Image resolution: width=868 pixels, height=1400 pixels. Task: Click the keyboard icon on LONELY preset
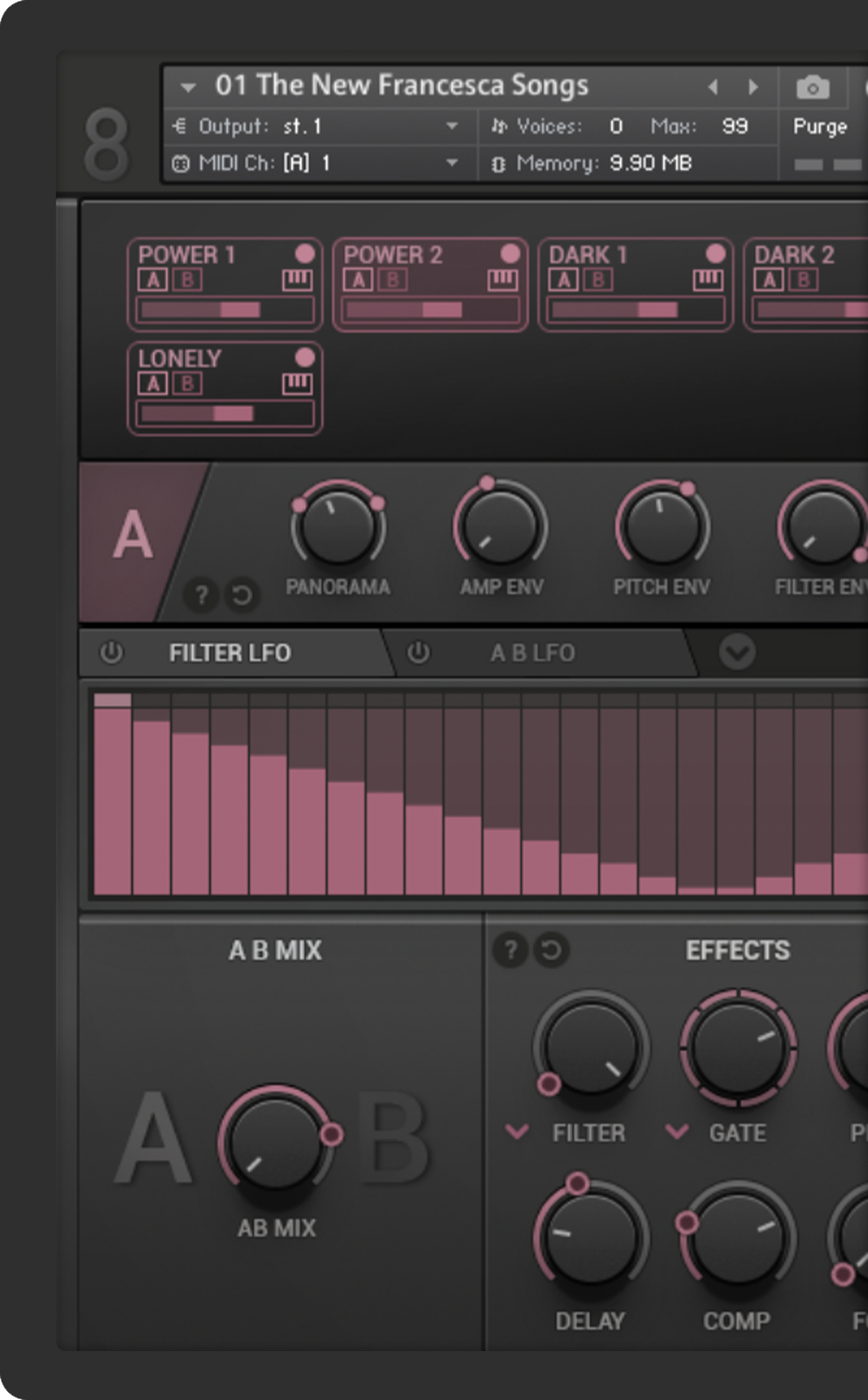297,384
